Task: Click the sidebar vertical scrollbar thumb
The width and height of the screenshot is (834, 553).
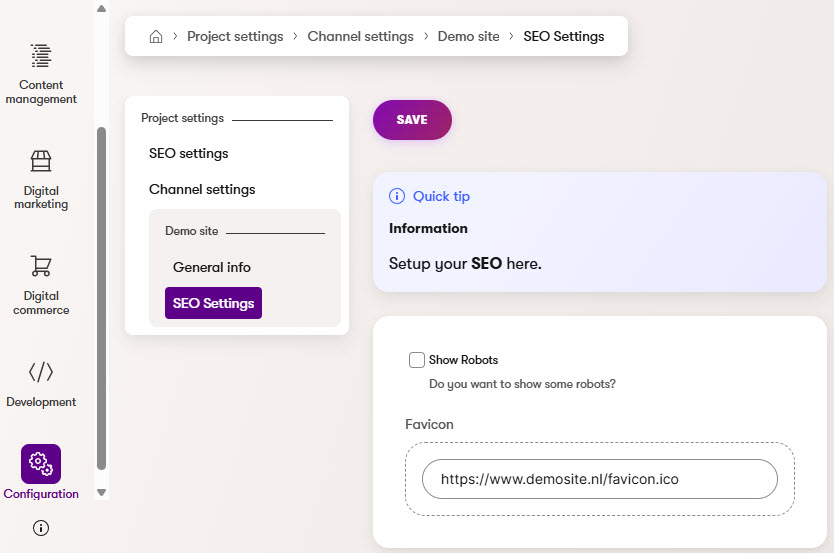Action: coord(102,298)
